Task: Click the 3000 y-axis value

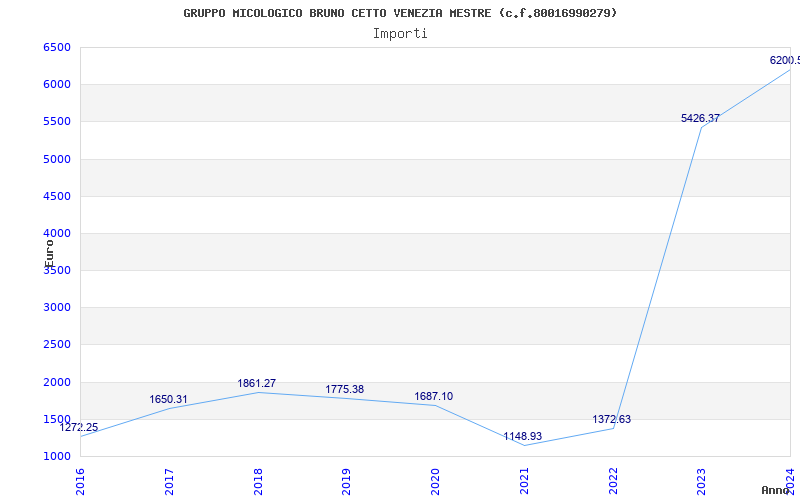Action: coord(57,308)
